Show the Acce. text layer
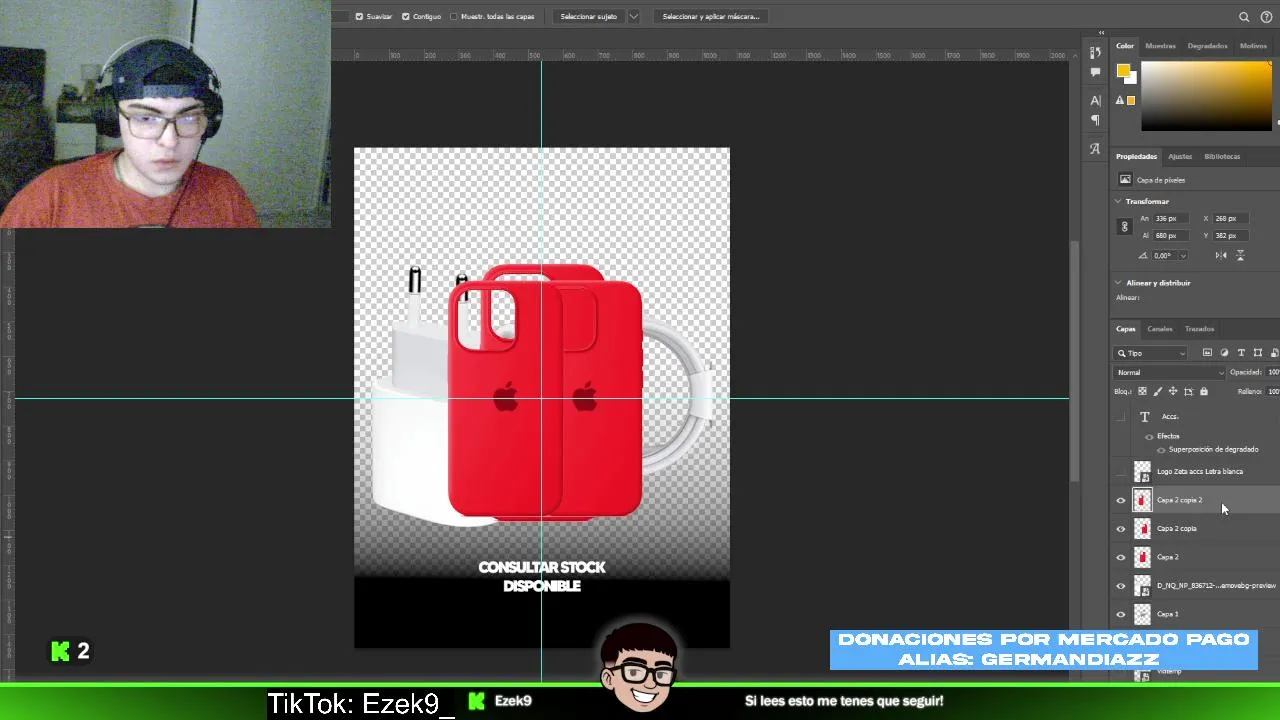This screenshot has height=720, width=1280. click(x=1121, y=416)
